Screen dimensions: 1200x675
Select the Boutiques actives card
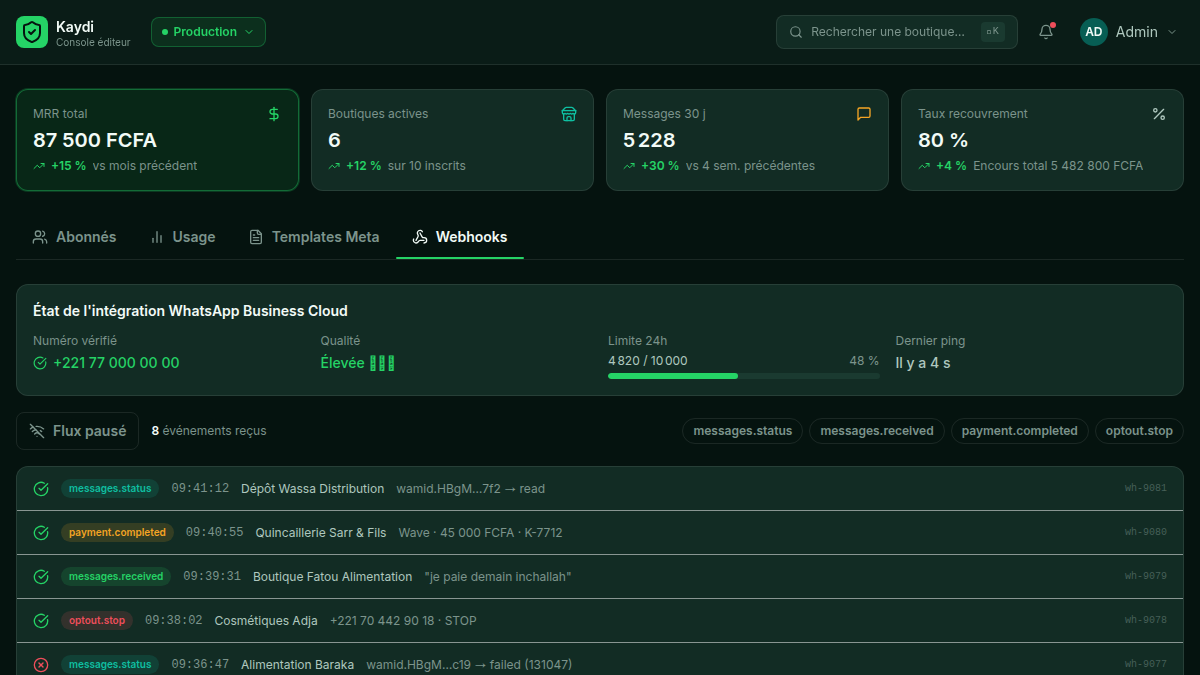coord(452,140)
